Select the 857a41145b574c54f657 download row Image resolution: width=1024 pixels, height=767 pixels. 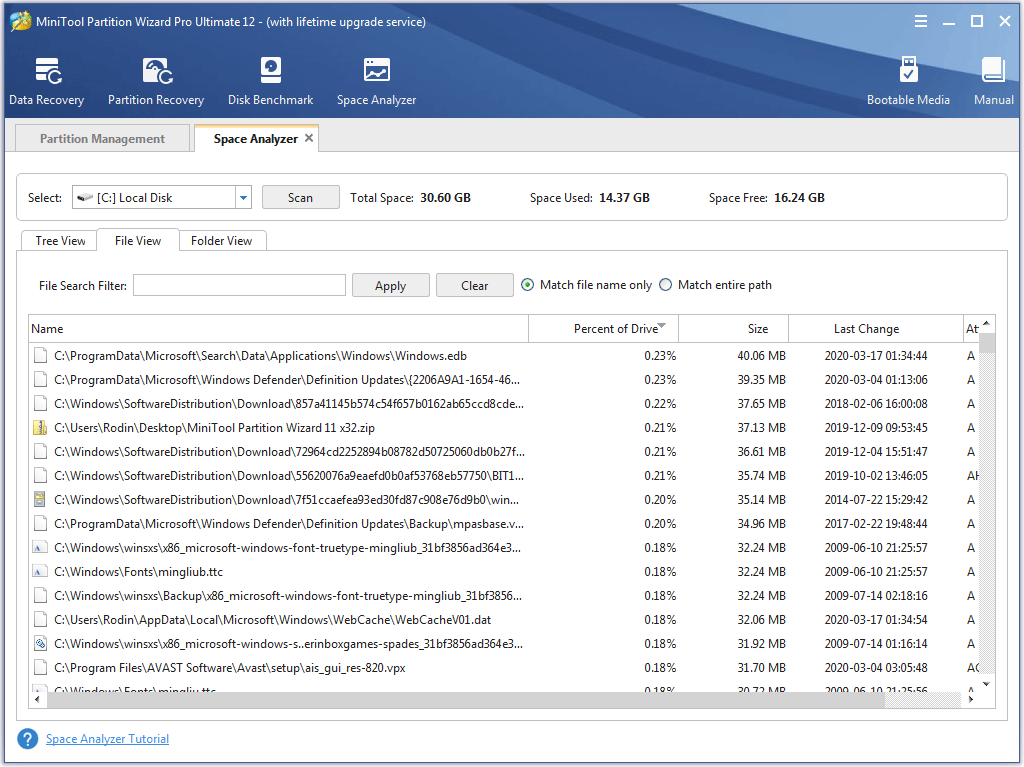pyautogui.click(x=504, y=404)
